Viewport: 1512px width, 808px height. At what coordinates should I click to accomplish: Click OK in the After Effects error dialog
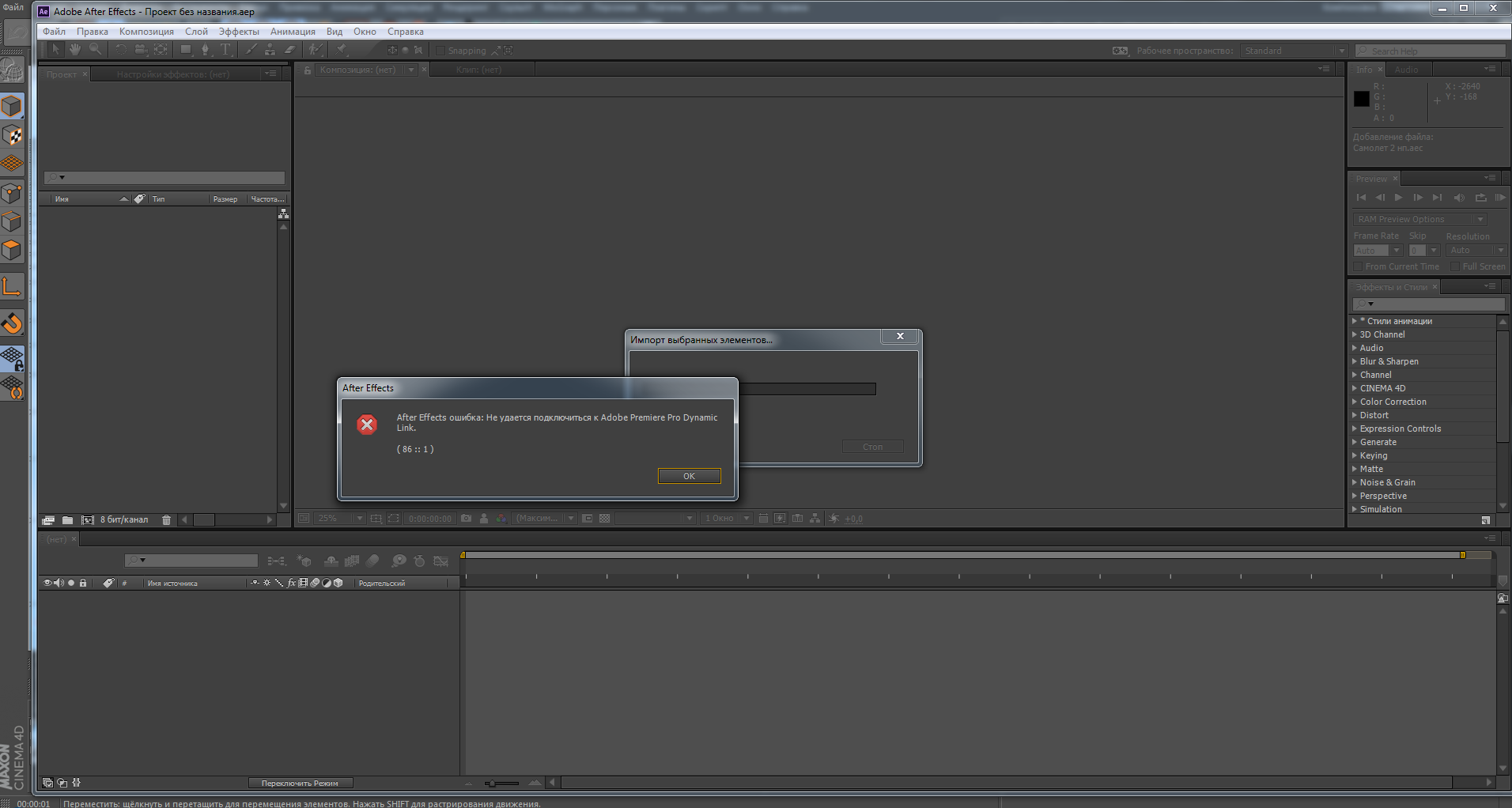(689, 476)
